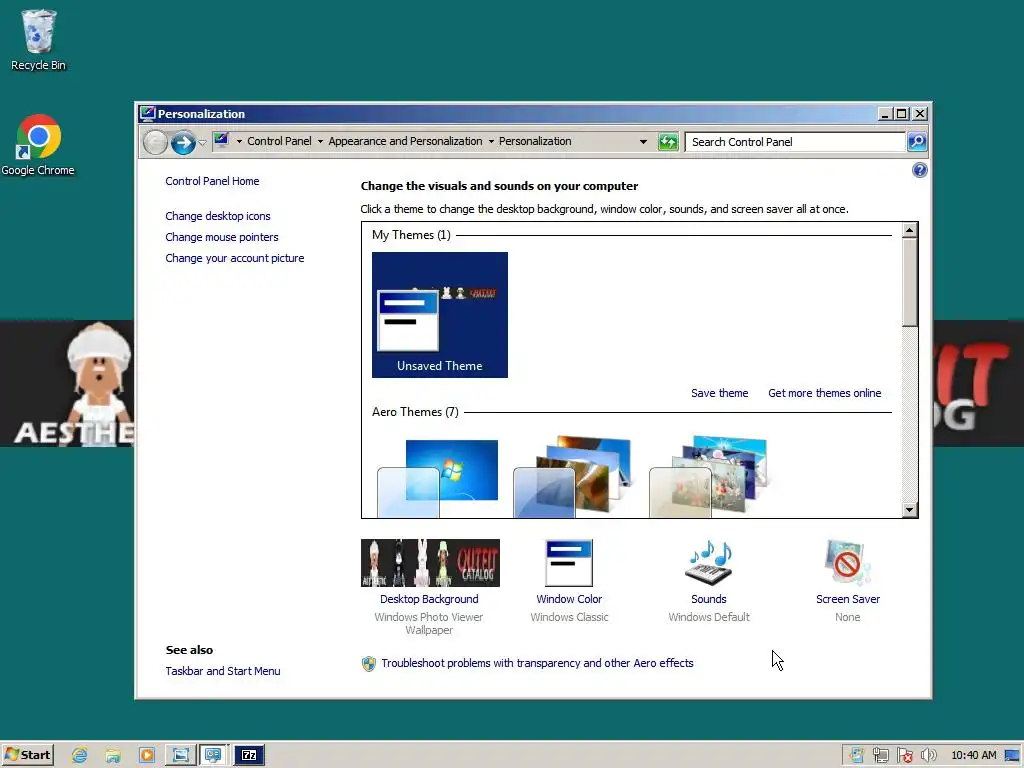This screenshot has width=1024, height=768.
Task: Expand the dropdown before Control Panel breadcrumb
Action: tap(239, 142)
